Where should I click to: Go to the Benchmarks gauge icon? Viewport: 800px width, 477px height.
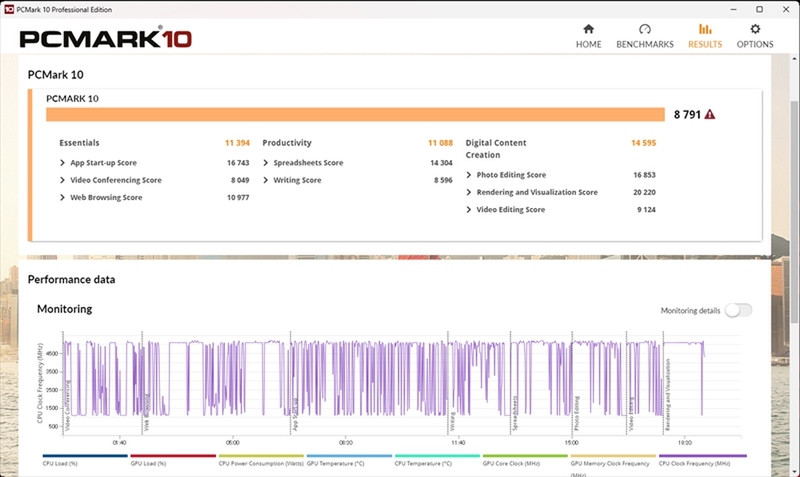[x=644, y=30]
